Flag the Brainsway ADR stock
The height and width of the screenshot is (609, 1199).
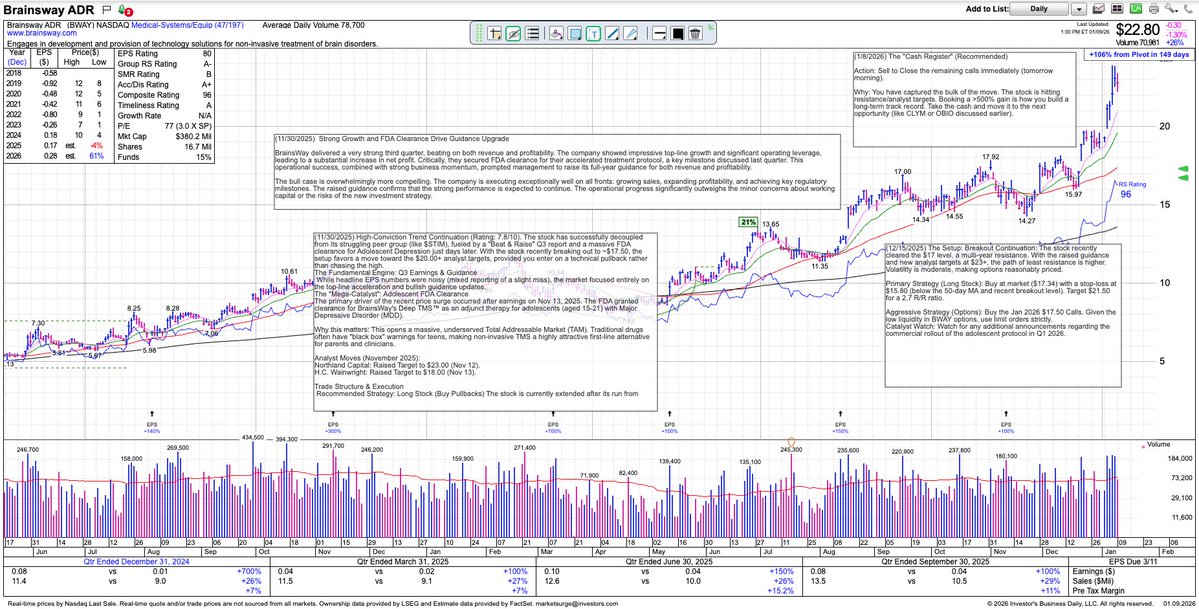coord(106,9)
